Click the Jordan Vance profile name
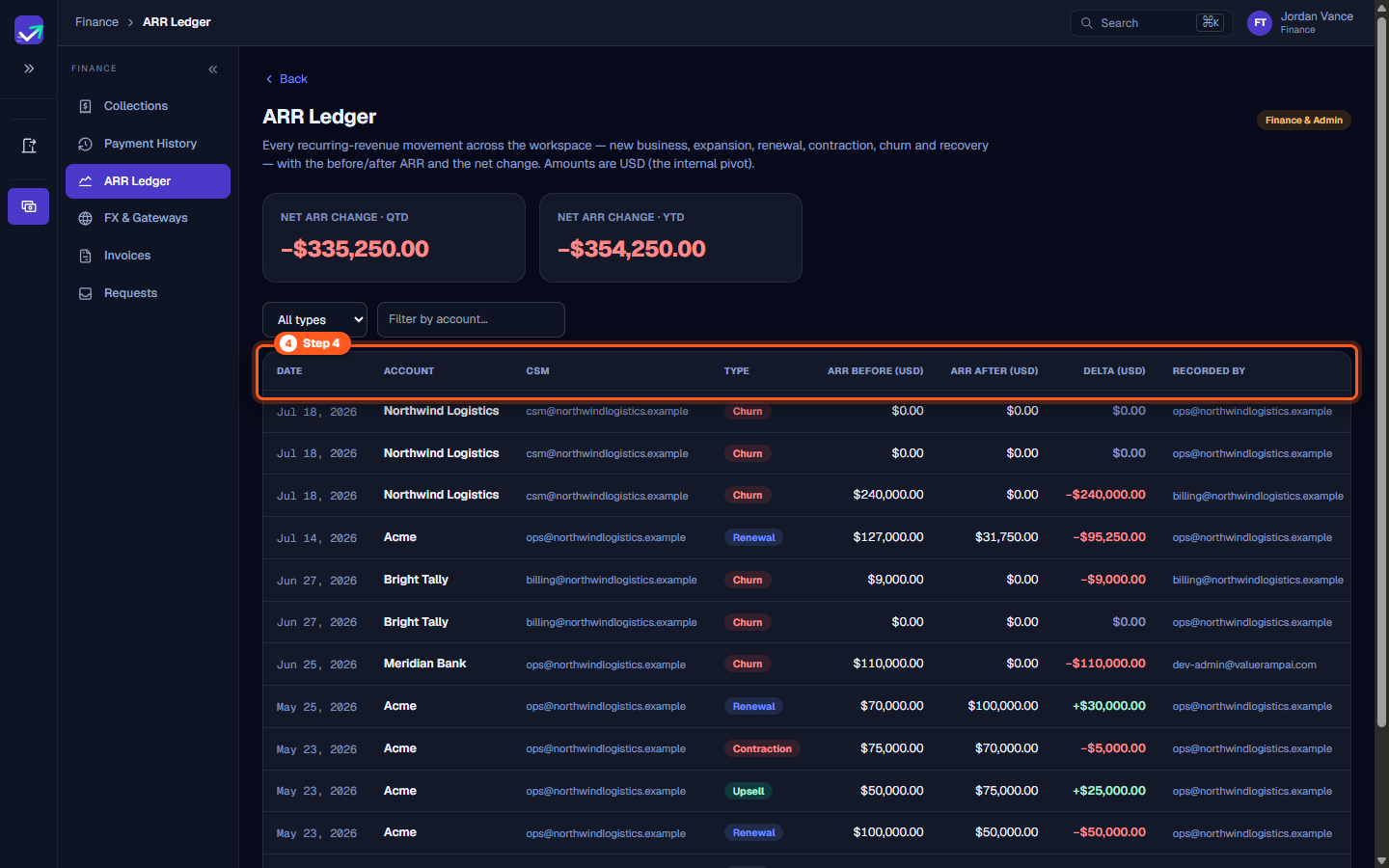1389x868 pixels. 1317,16
